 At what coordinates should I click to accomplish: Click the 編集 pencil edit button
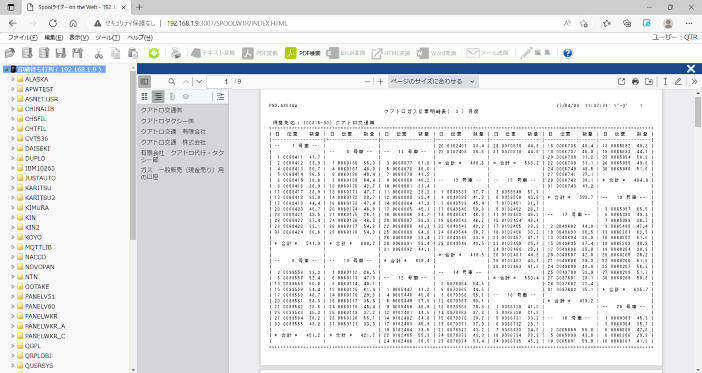tap(535, 53)
